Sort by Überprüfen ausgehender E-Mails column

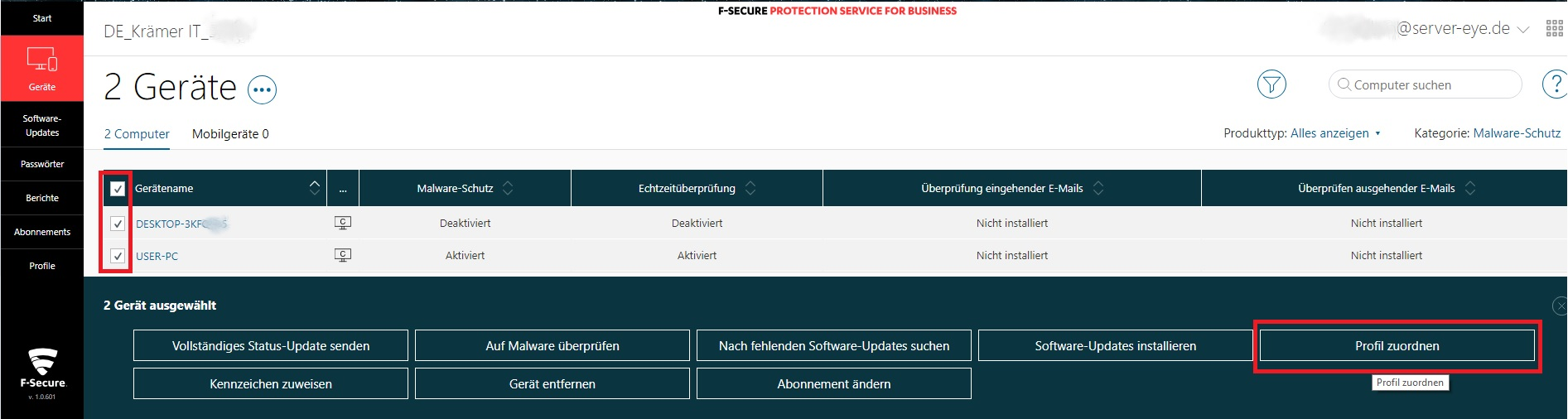pos(1470,188)
